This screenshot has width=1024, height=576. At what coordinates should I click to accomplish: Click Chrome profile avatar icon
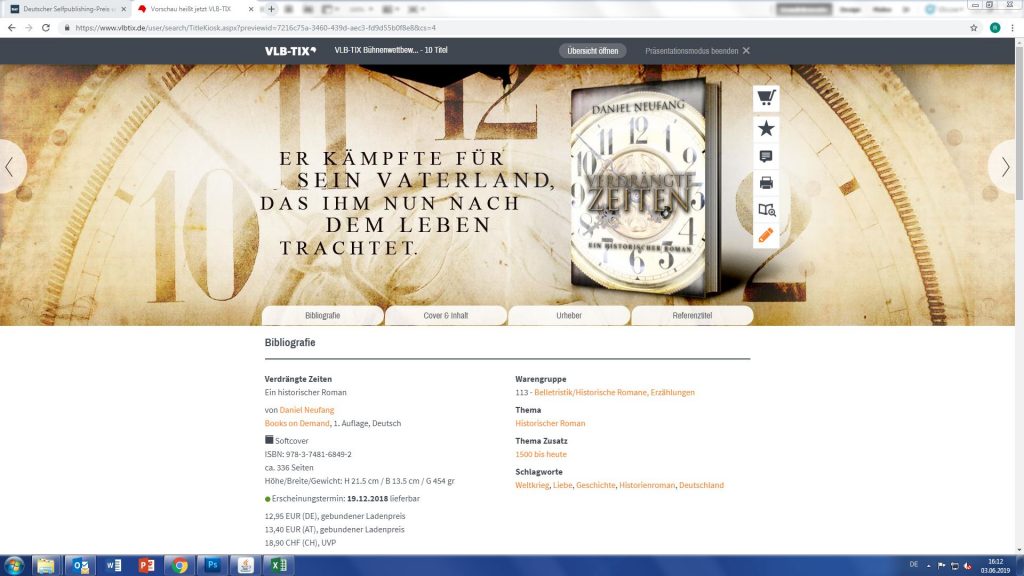click(995, 28)
